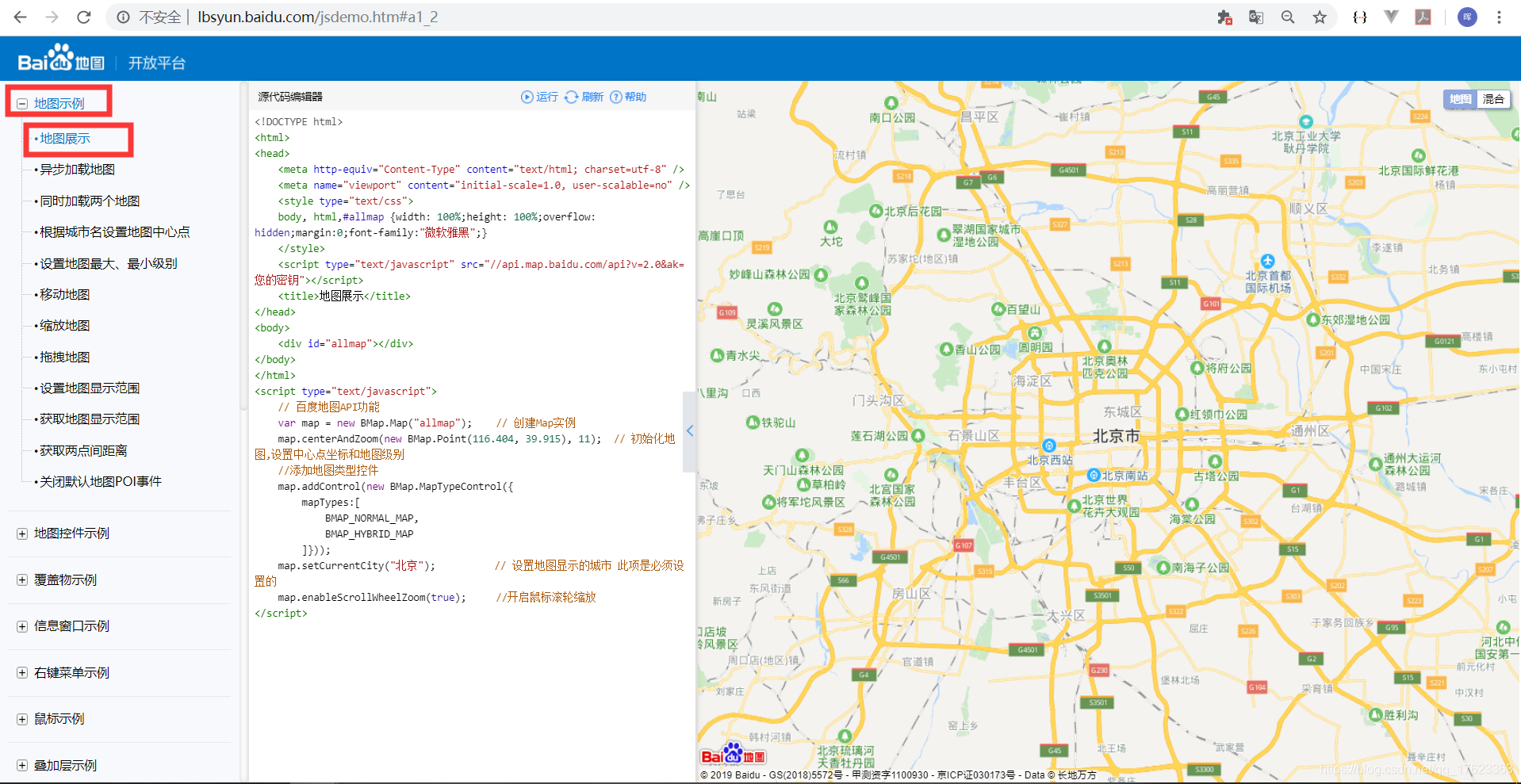The height and width of the screenshot is (784, 1521).
Task: Click the 北京市 city label on map
Action: (x=1117, y=435)
